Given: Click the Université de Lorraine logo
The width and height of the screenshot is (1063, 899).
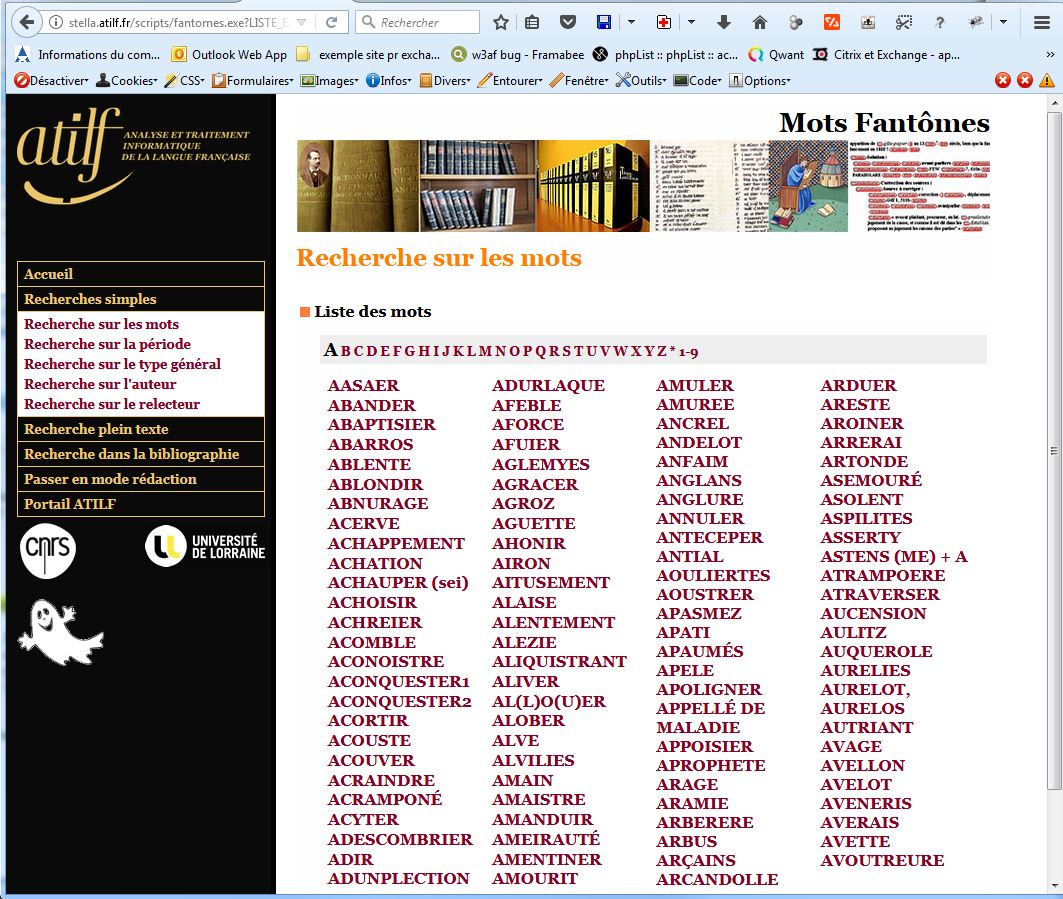Looking at the screenshot, I should (x=205, y=546).
